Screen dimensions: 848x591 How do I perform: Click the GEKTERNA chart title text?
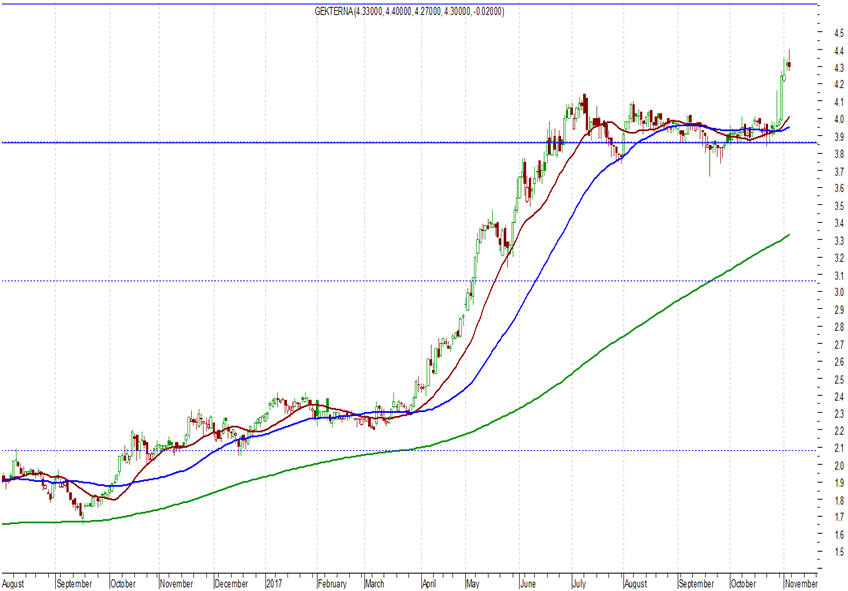(x=409, y=11)
